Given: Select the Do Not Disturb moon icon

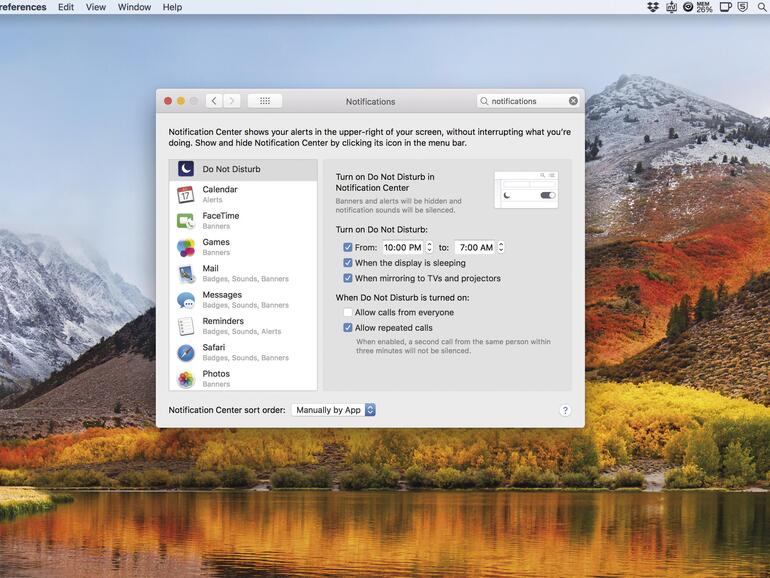Looking at the screenshot, I should (x=186, y=169).
